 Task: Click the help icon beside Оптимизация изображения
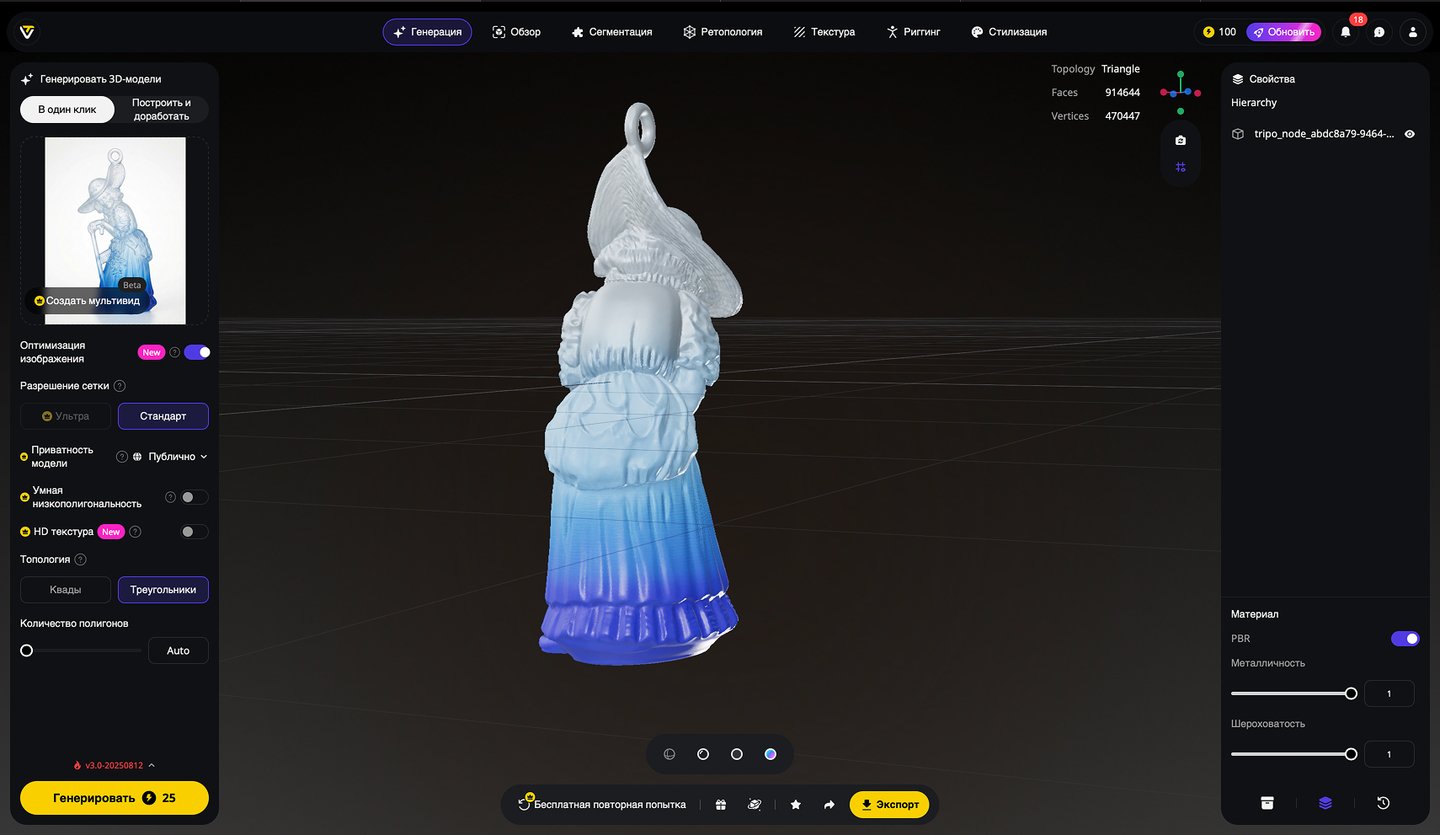coord(175,352)
